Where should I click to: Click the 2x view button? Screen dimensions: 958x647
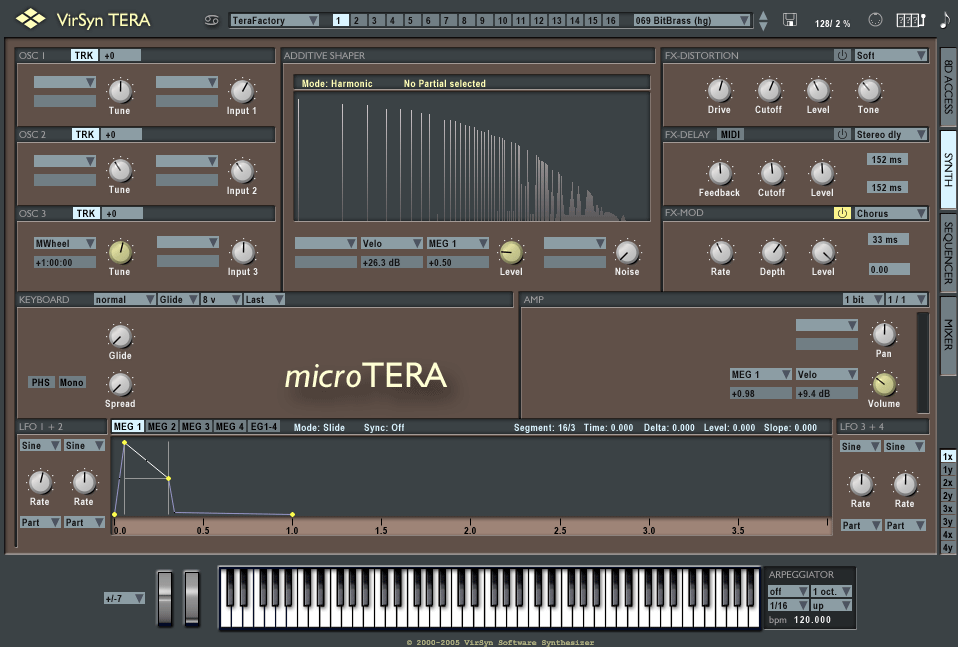[947, 483]
